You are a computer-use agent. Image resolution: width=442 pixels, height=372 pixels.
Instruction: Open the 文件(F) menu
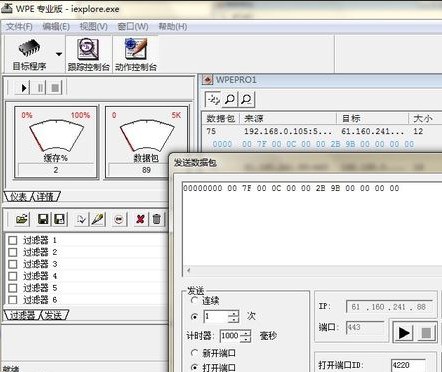[x=19, y=27]
